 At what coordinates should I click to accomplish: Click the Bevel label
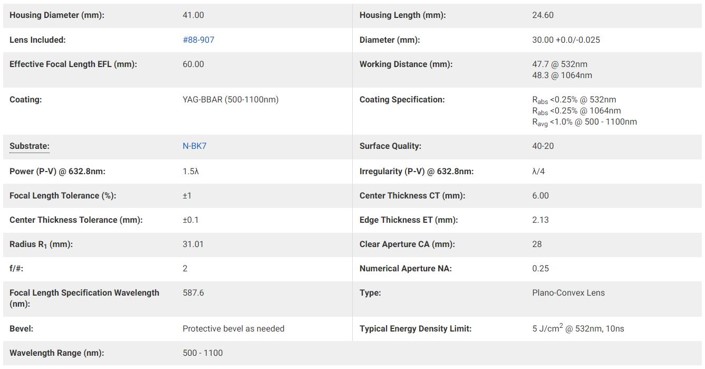(x=21, y=329)
